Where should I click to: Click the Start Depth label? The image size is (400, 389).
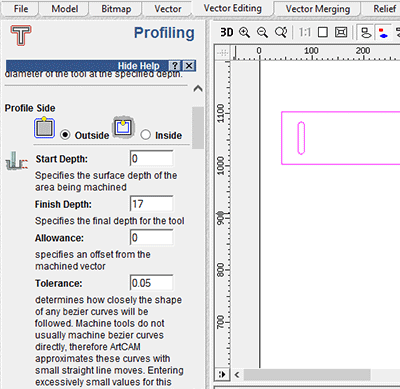[62, 159]
